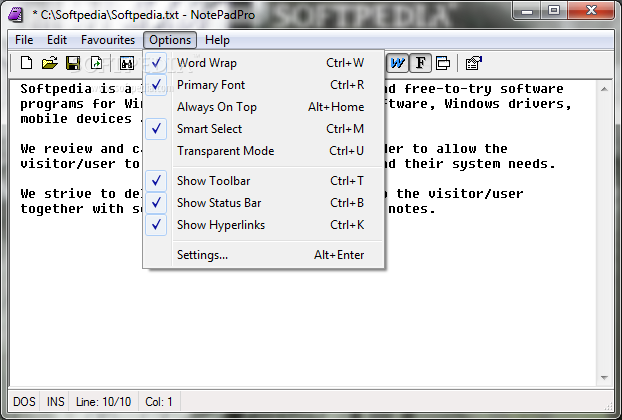Click the scrollbar up arrow
622x420 pixels.
click(x=605, y=89)
